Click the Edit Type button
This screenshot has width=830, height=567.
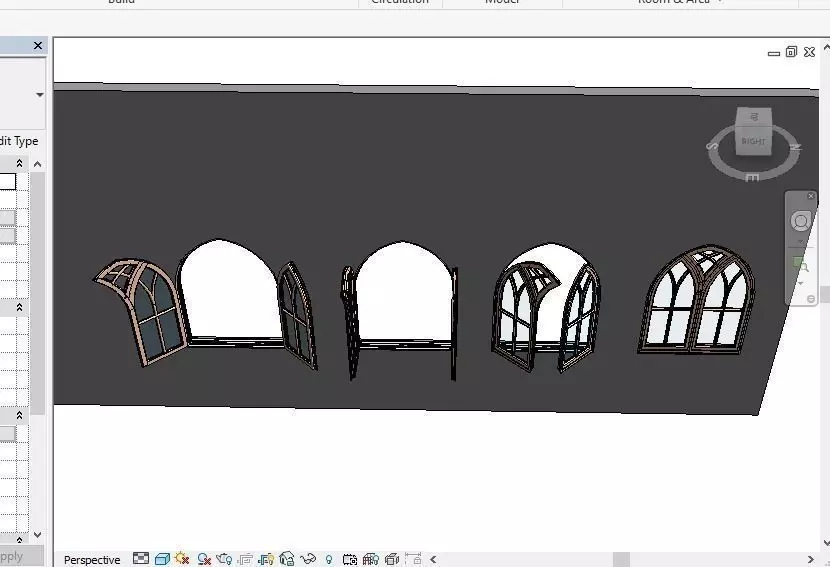(19, 141)
